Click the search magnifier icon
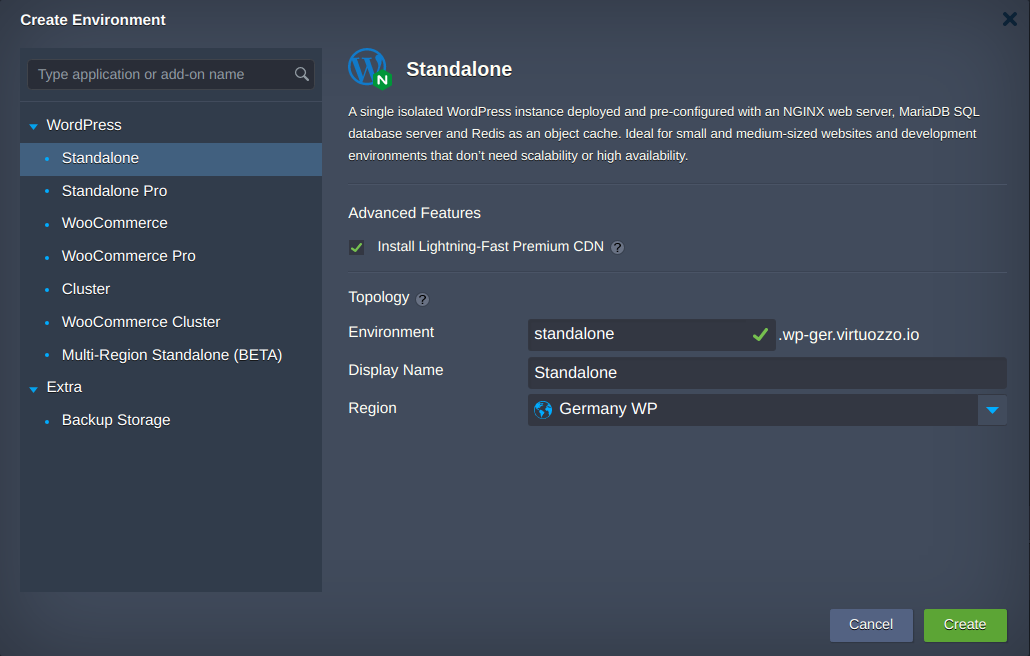Screen dimensions: 1030x656 (302, 74)
